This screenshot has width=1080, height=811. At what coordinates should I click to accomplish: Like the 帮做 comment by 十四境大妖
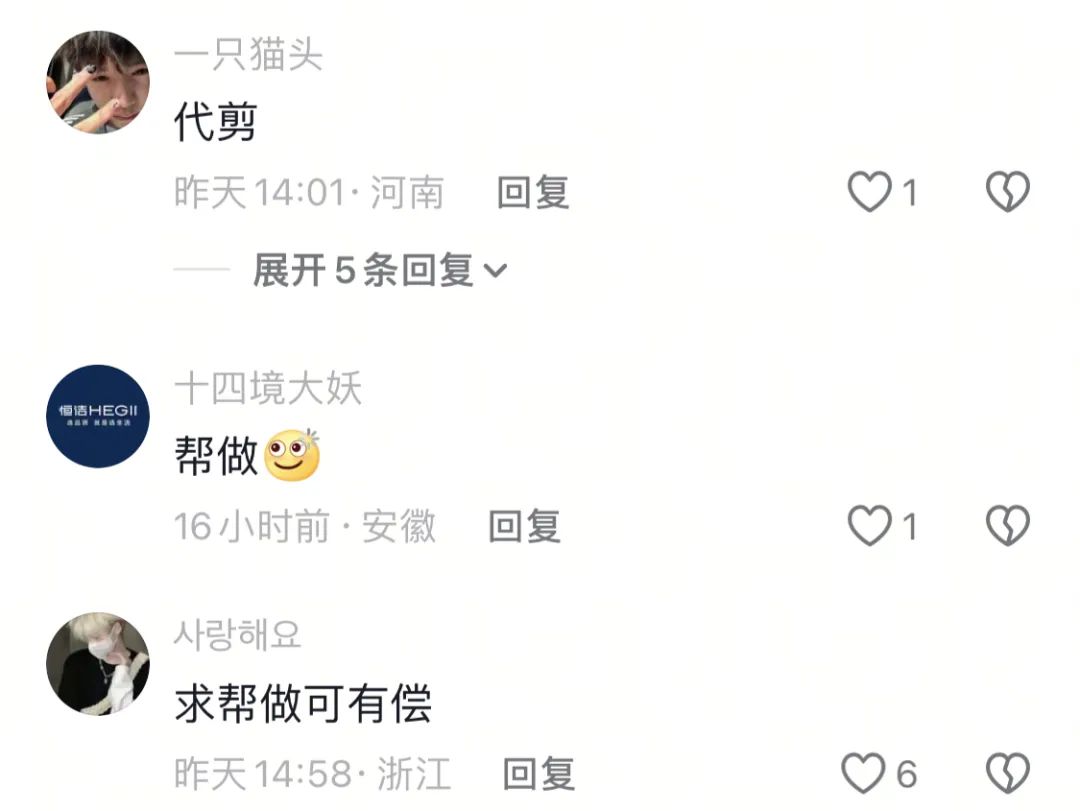click(x=869, y=526)
